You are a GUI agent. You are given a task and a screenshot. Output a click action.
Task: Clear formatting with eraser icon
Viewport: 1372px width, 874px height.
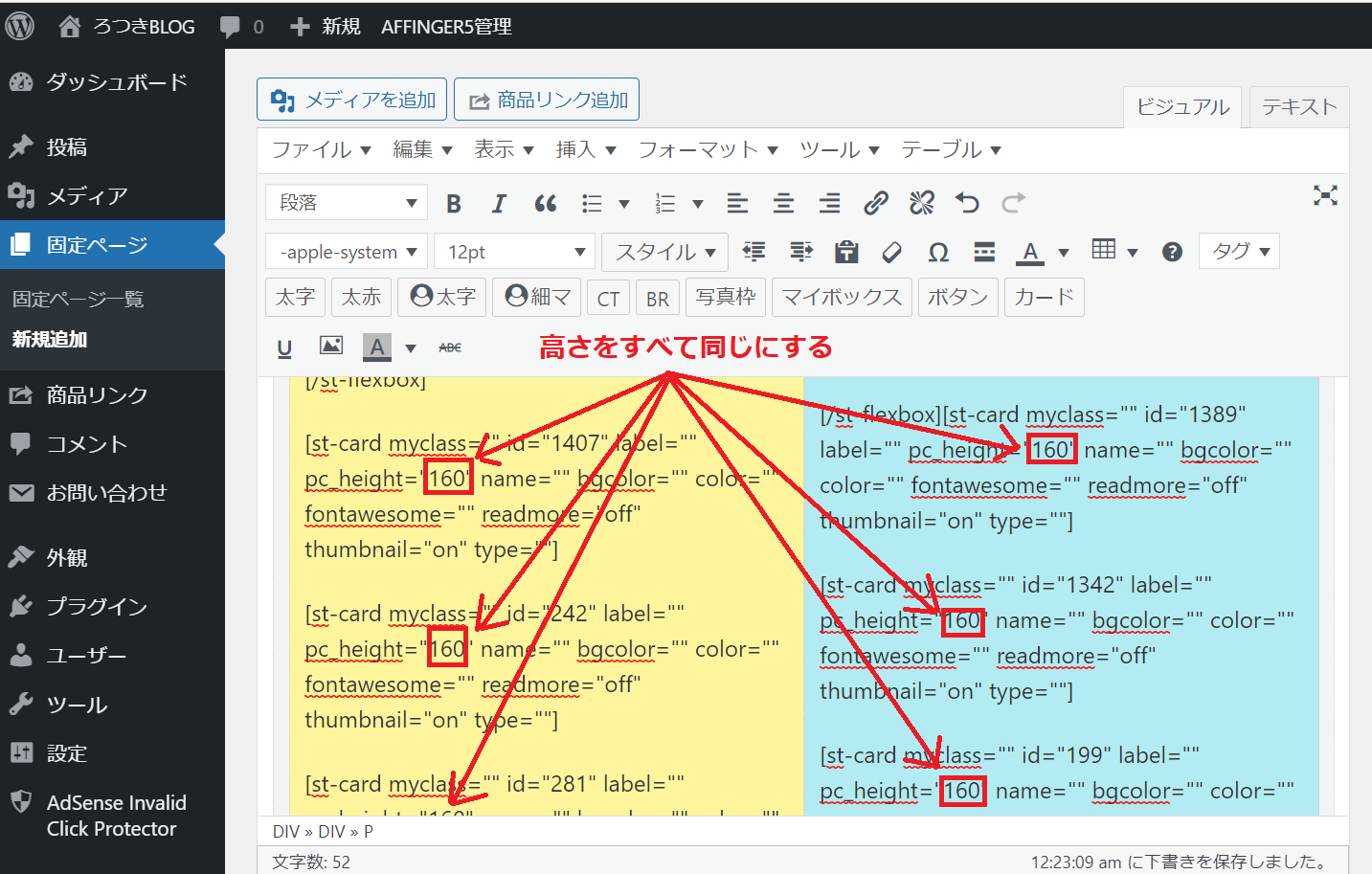point(892,252)
